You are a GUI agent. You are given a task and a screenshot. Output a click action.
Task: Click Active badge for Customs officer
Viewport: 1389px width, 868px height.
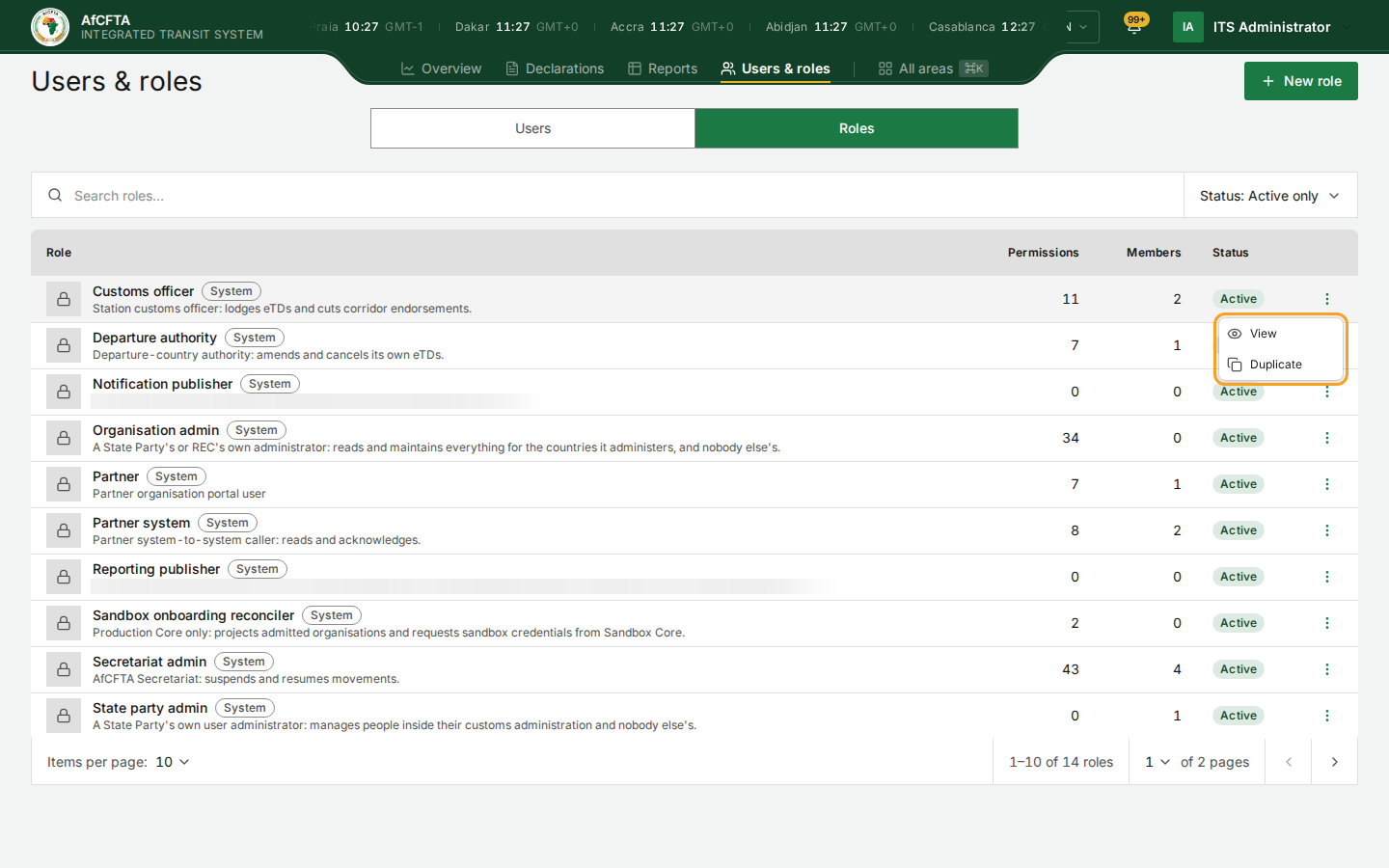click(1239, 299)
